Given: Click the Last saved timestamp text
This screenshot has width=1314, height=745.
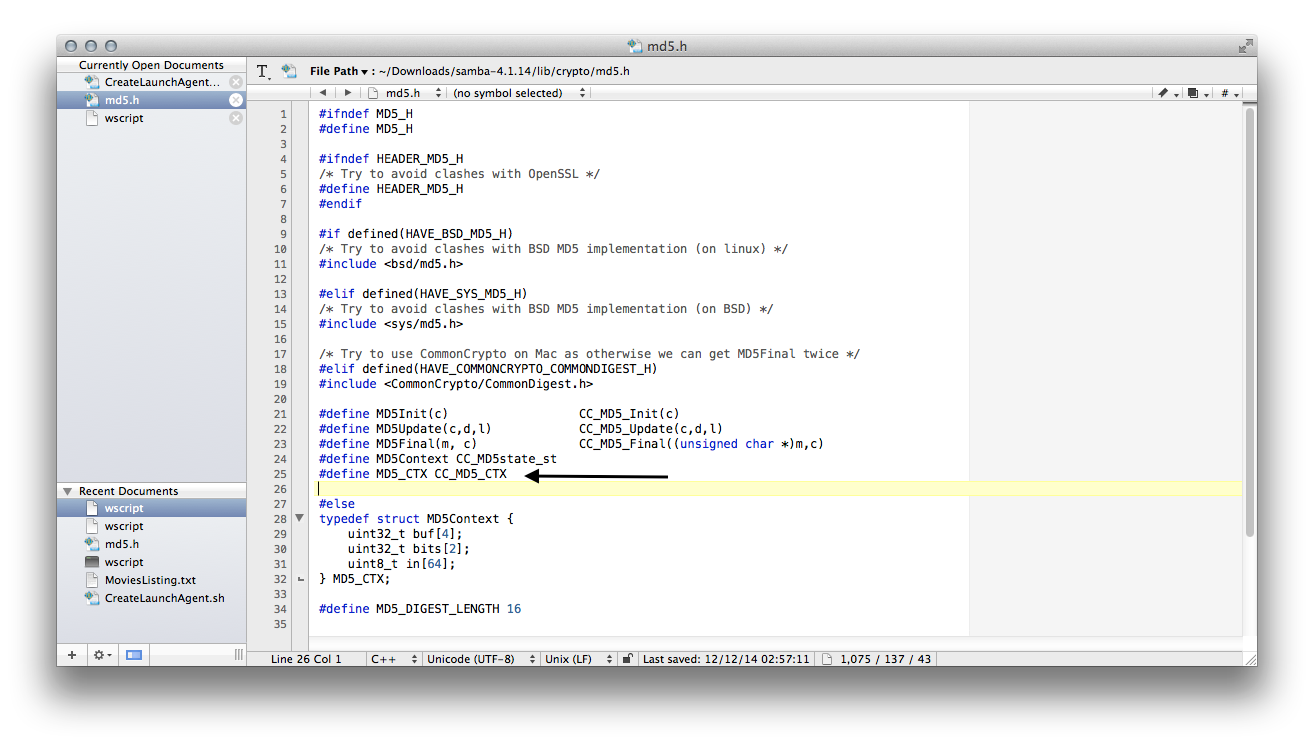Looking at the screenshot, I should [x=726, y=659].
